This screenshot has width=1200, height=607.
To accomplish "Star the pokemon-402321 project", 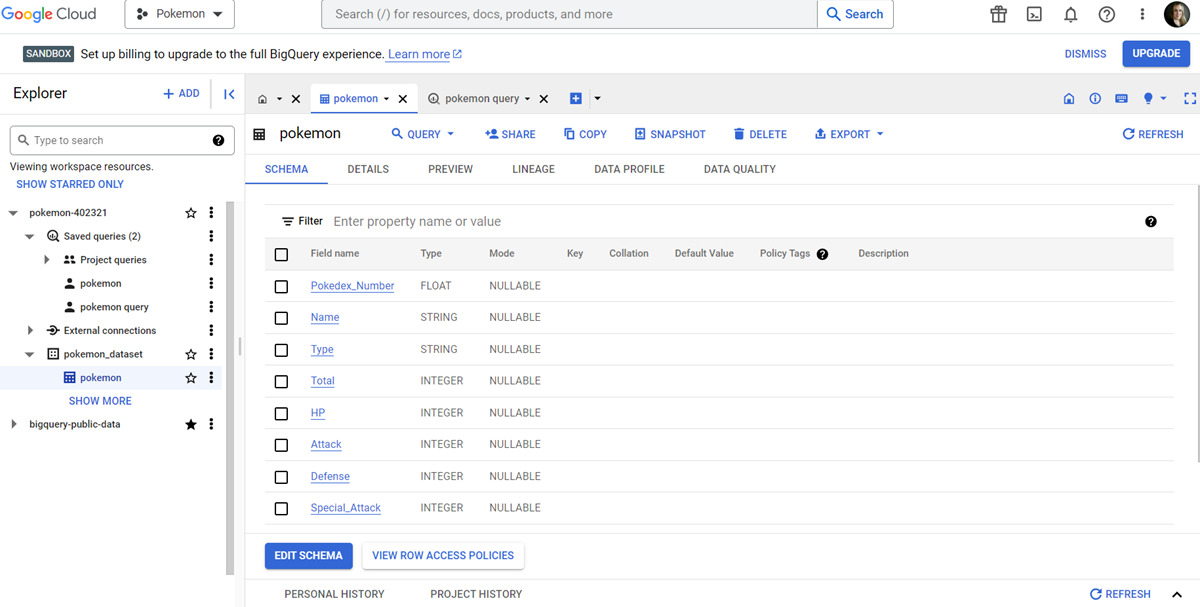I will pos(191,213).
